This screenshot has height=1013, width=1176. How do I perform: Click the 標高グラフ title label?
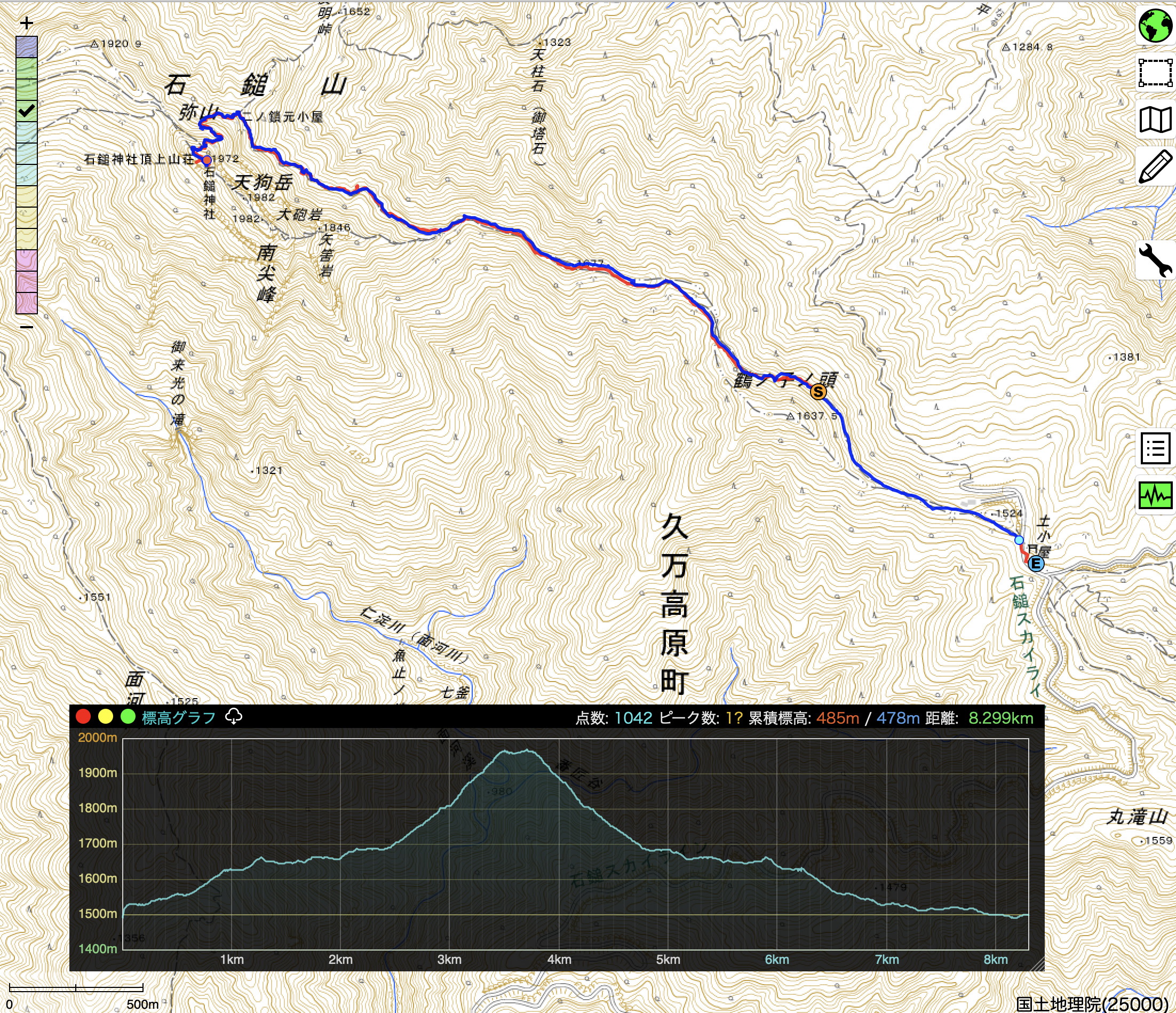click(x=178, y=718)
